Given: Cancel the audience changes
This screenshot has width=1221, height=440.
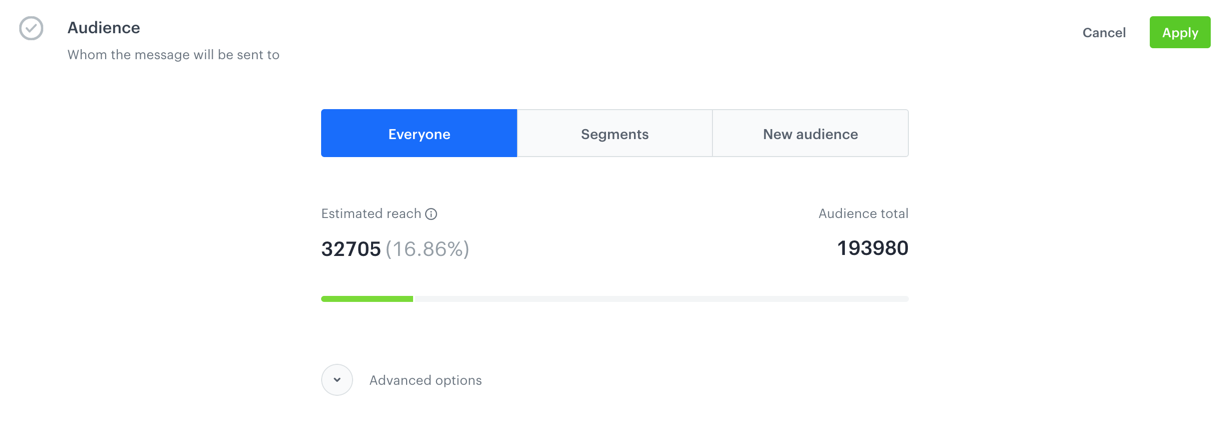Looking at the screenshot, I should coord(1104,33).
